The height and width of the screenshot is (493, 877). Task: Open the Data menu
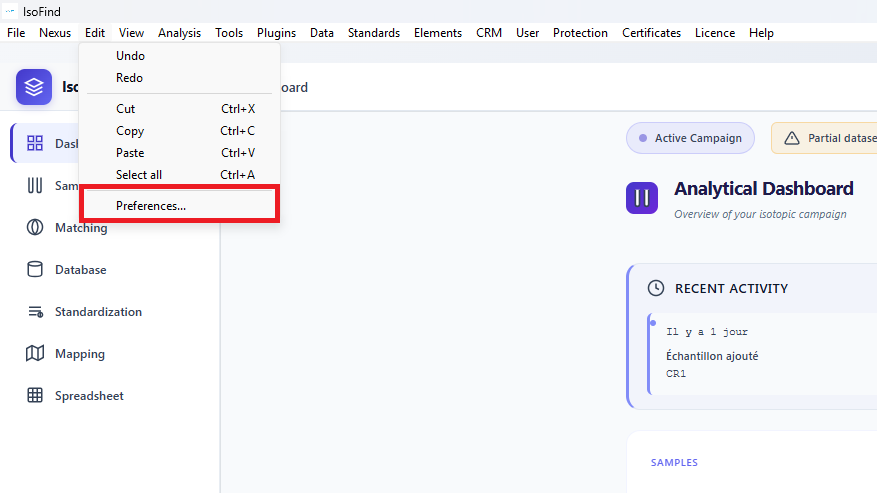click(322, 33)
